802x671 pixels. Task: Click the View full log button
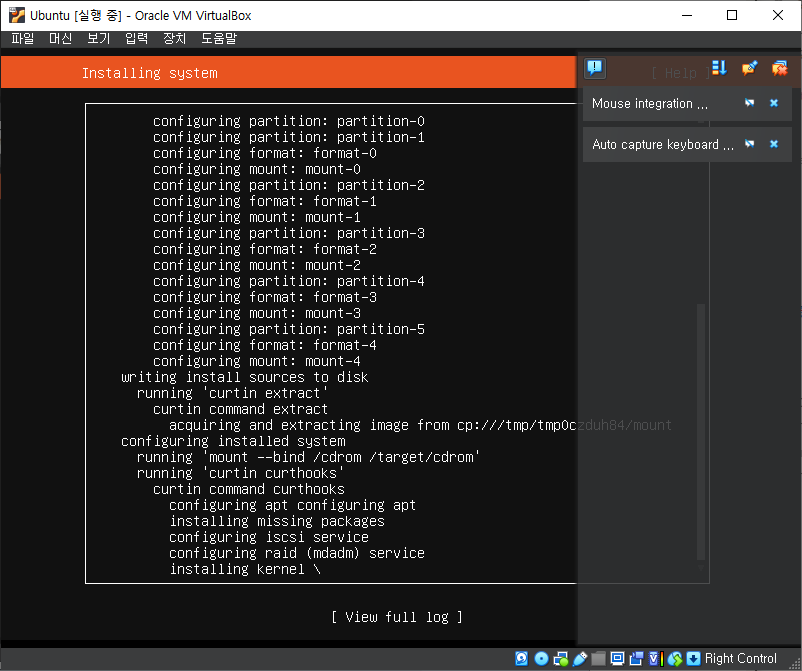(397, 617)
